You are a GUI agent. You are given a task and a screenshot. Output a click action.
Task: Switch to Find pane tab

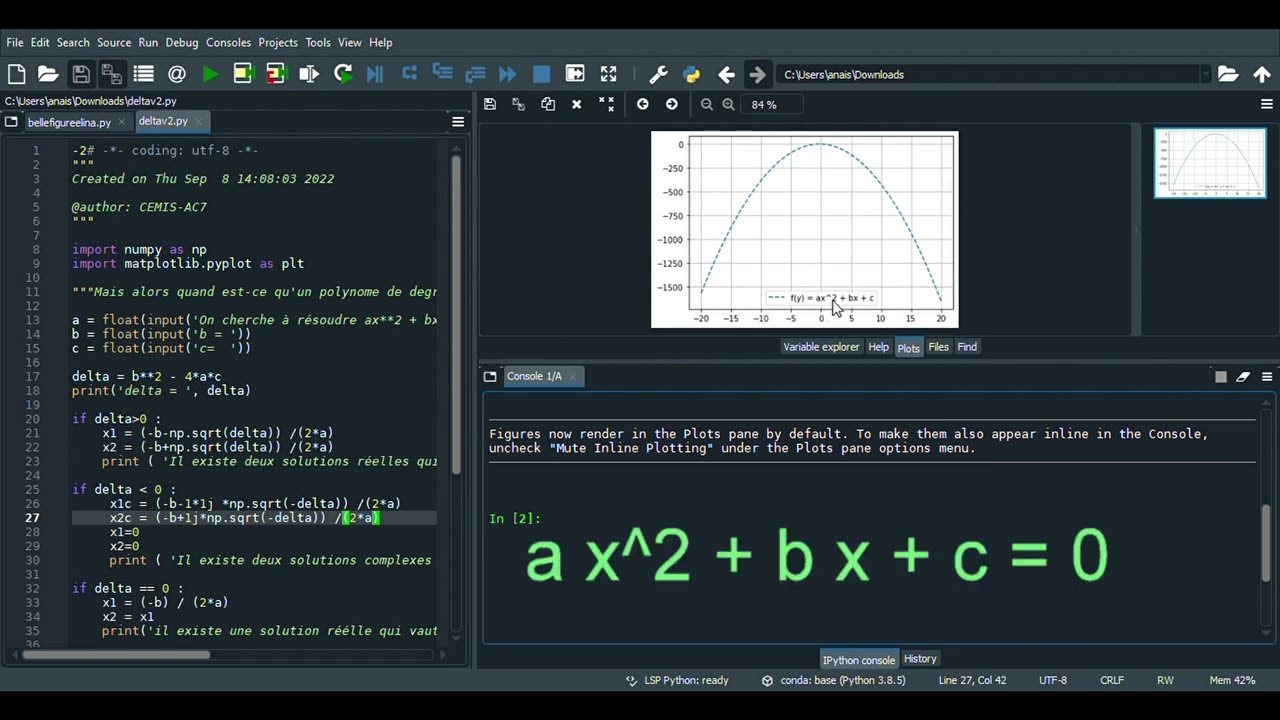[967, 347]
